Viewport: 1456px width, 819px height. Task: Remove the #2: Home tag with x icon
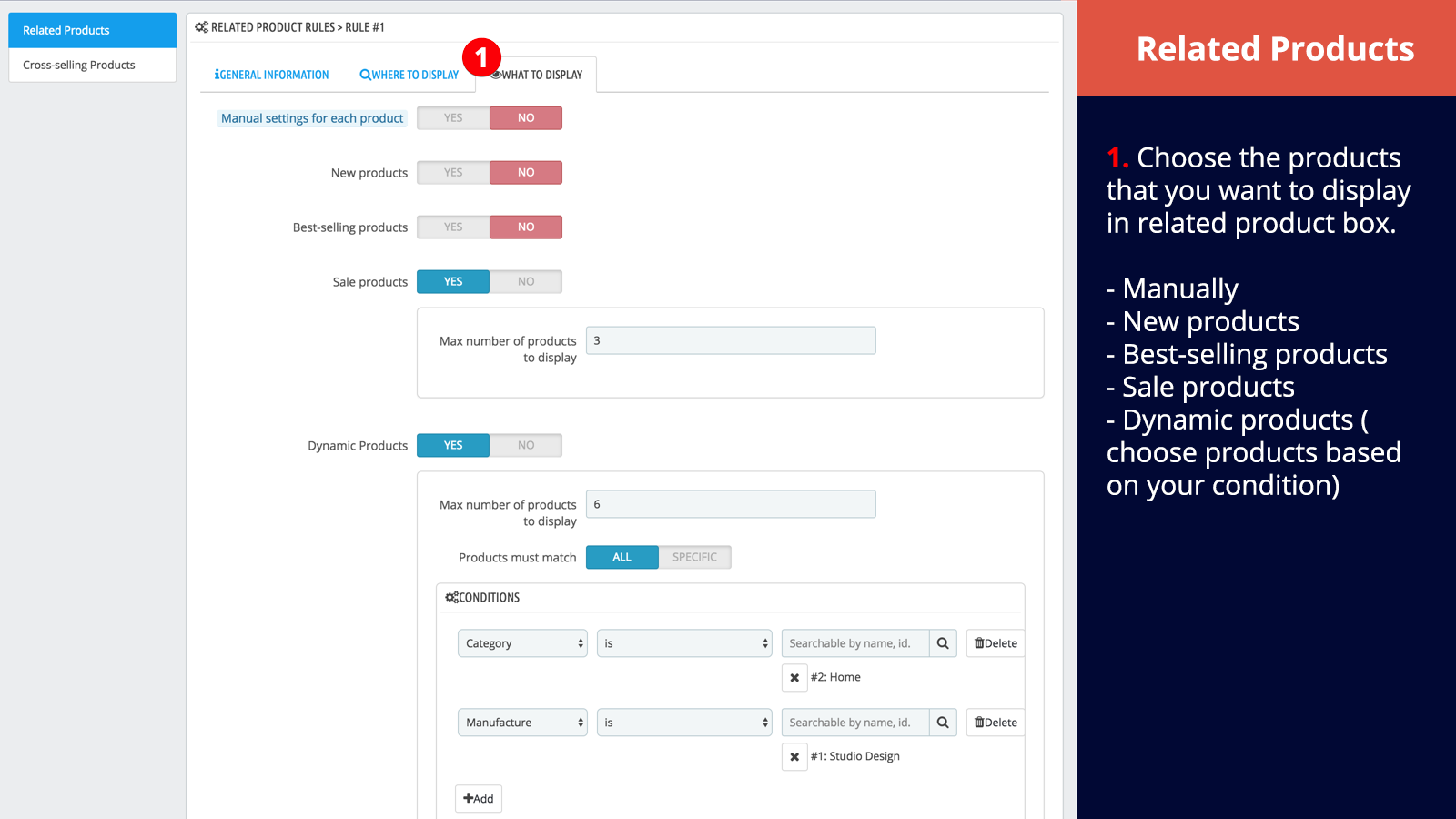click(x=794, y=678)
